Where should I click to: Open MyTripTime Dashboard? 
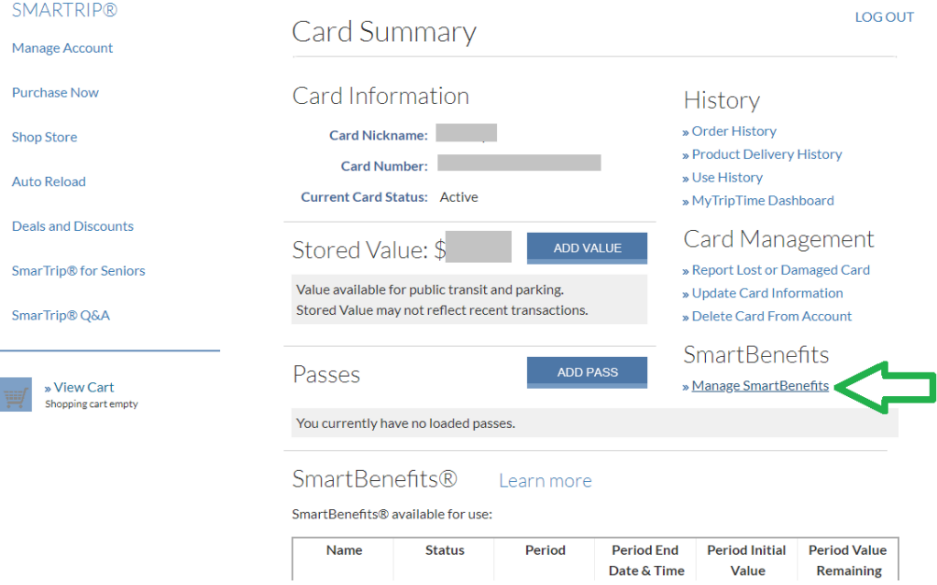[x=762, y=200]
